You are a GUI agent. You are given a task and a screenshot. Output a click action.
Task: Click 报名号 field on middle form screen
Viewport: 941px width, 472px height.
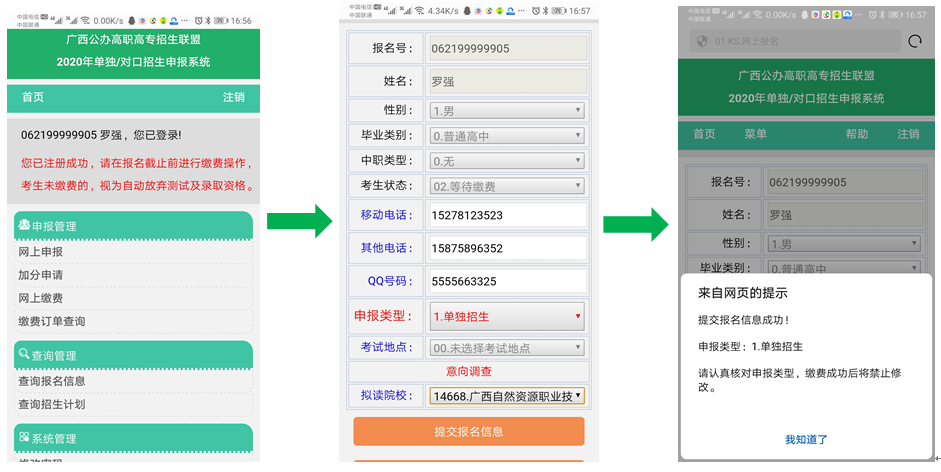[x=508, y=49]
